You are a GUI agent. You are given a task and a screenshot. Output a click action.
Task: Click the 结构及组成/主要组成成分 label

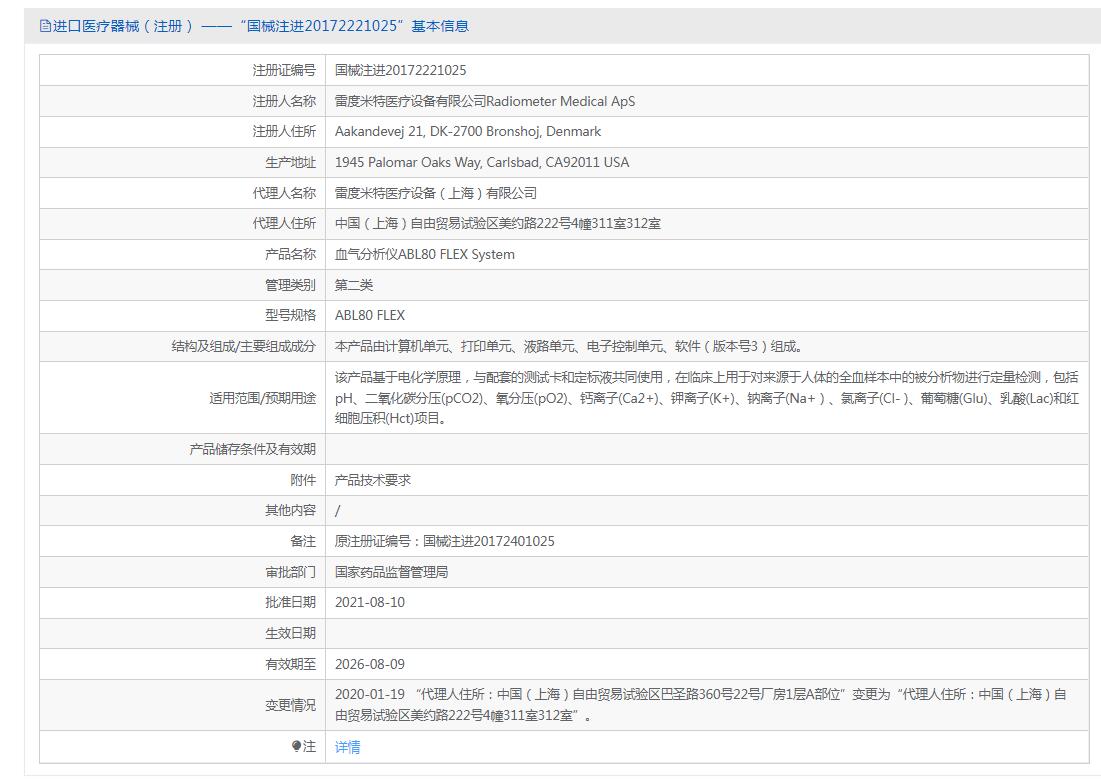pos(244,346)
